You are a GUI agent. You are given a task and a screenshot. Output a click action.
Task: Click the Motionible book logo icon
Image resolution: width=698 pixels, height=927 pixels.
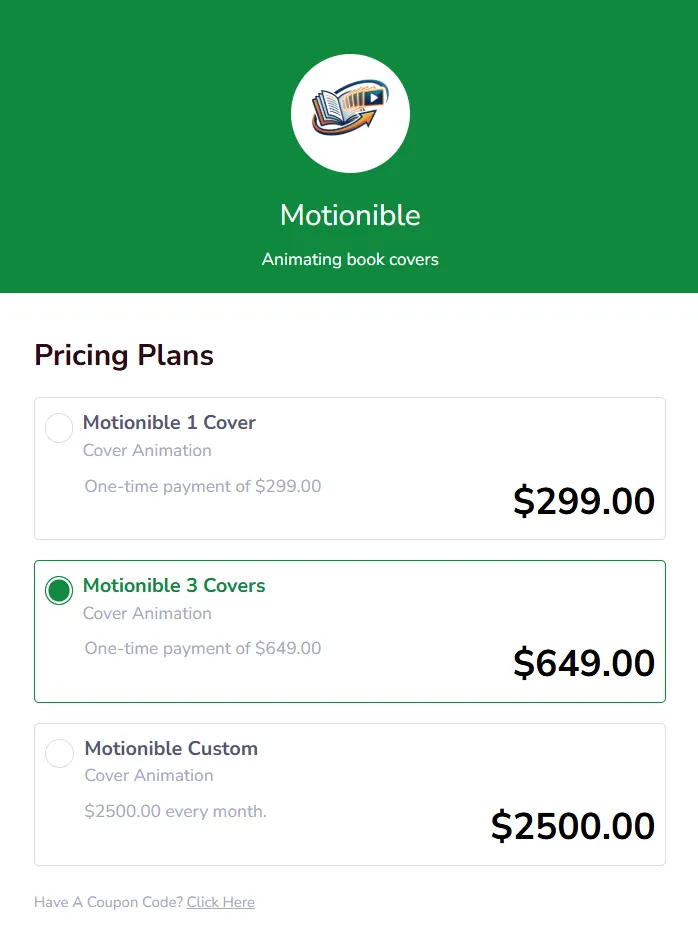[350, 112]
